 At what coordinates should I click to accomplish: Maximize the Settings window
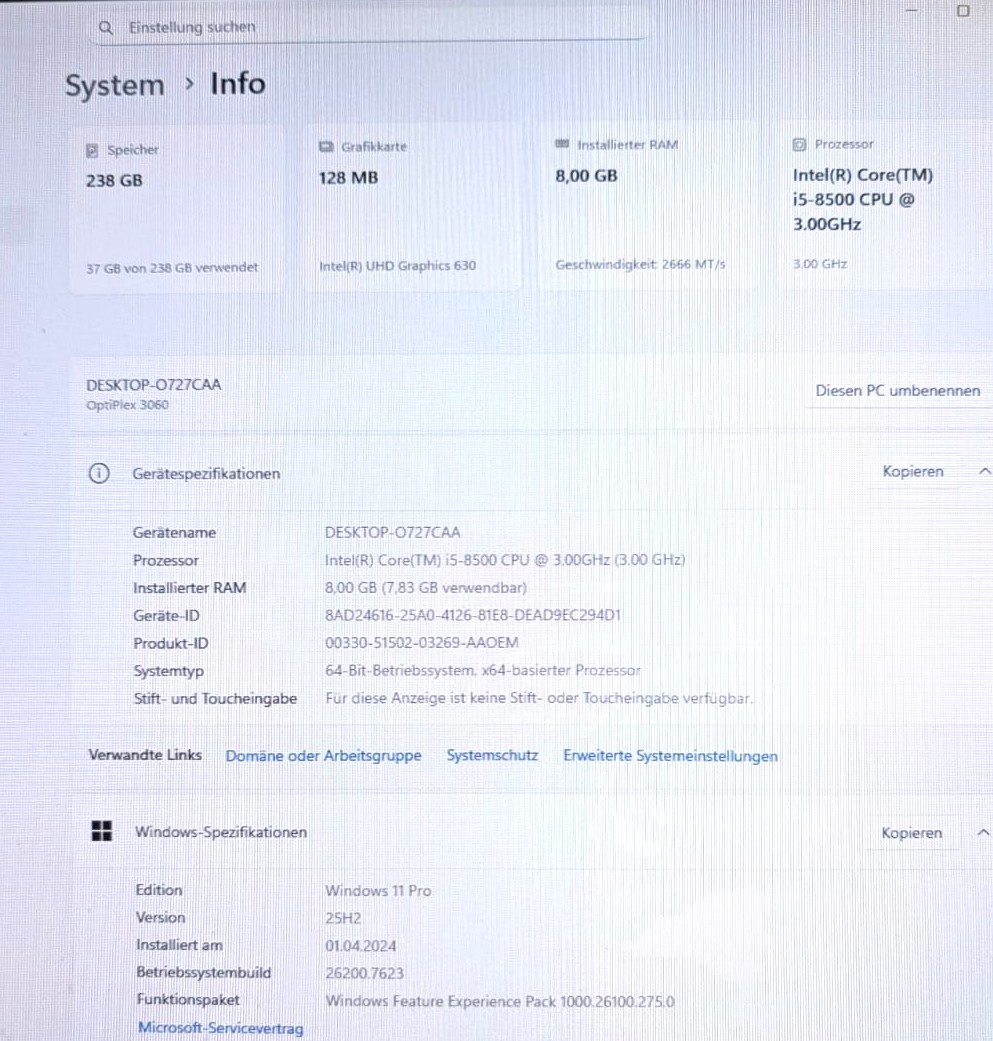(x=963, y=11)
